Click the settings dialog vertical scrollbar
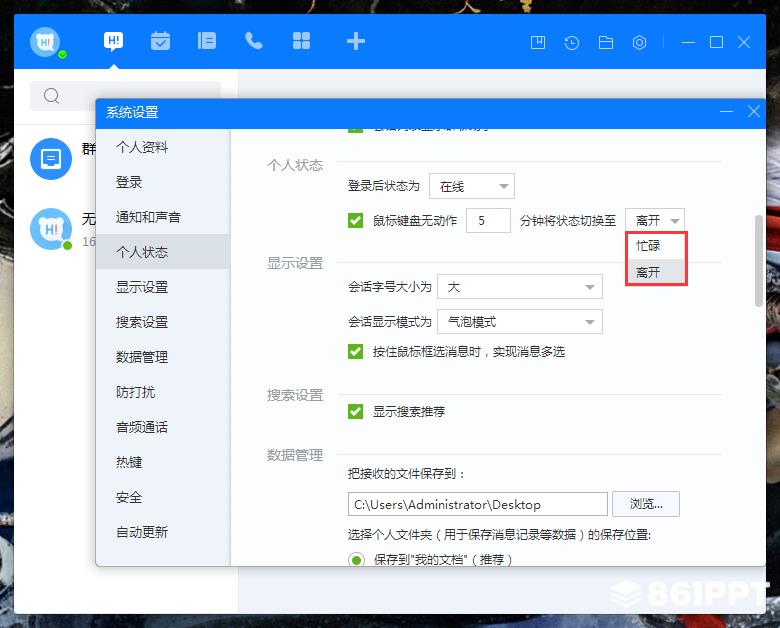This screenshot has width=780, height=628. point(759,261)
